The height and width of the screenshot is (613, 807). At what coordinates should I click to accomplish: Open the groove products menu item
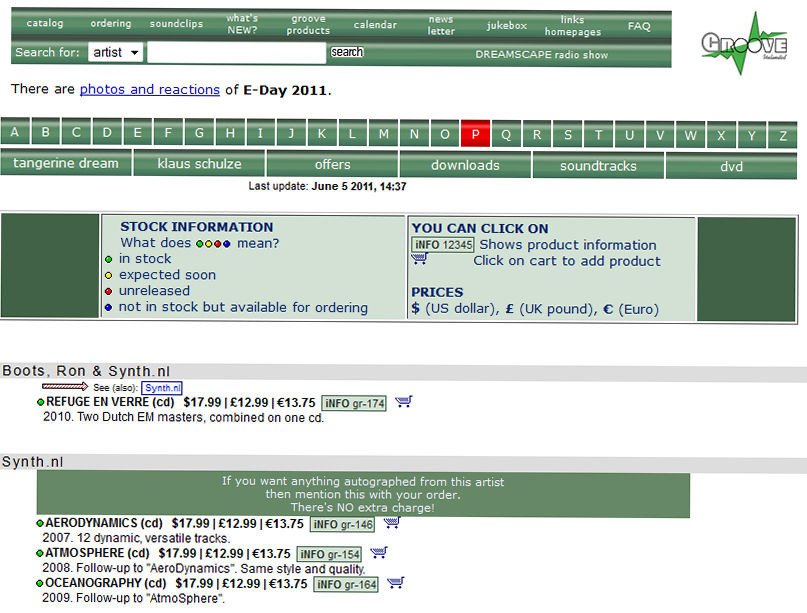[308, 25]
